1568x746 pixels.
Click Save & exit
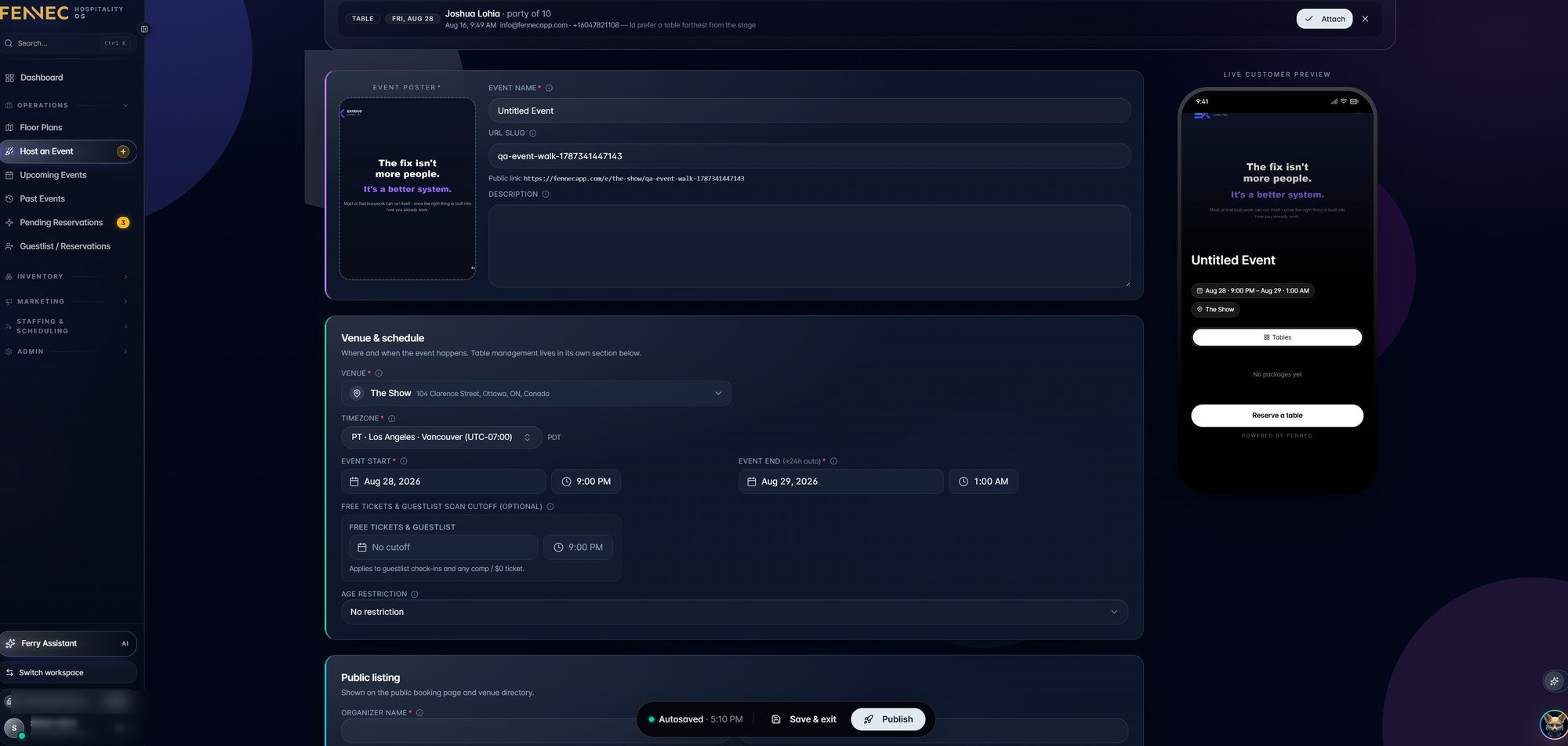coord(804,719)
